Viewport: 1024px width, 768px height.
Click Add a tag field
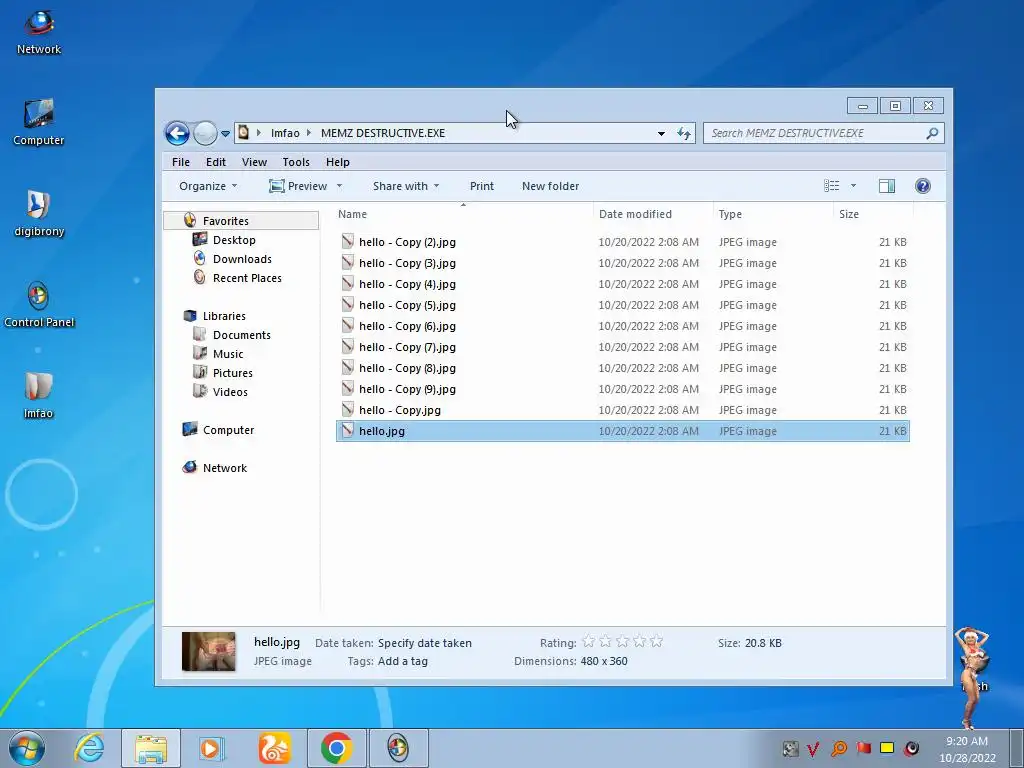[402, 661]
